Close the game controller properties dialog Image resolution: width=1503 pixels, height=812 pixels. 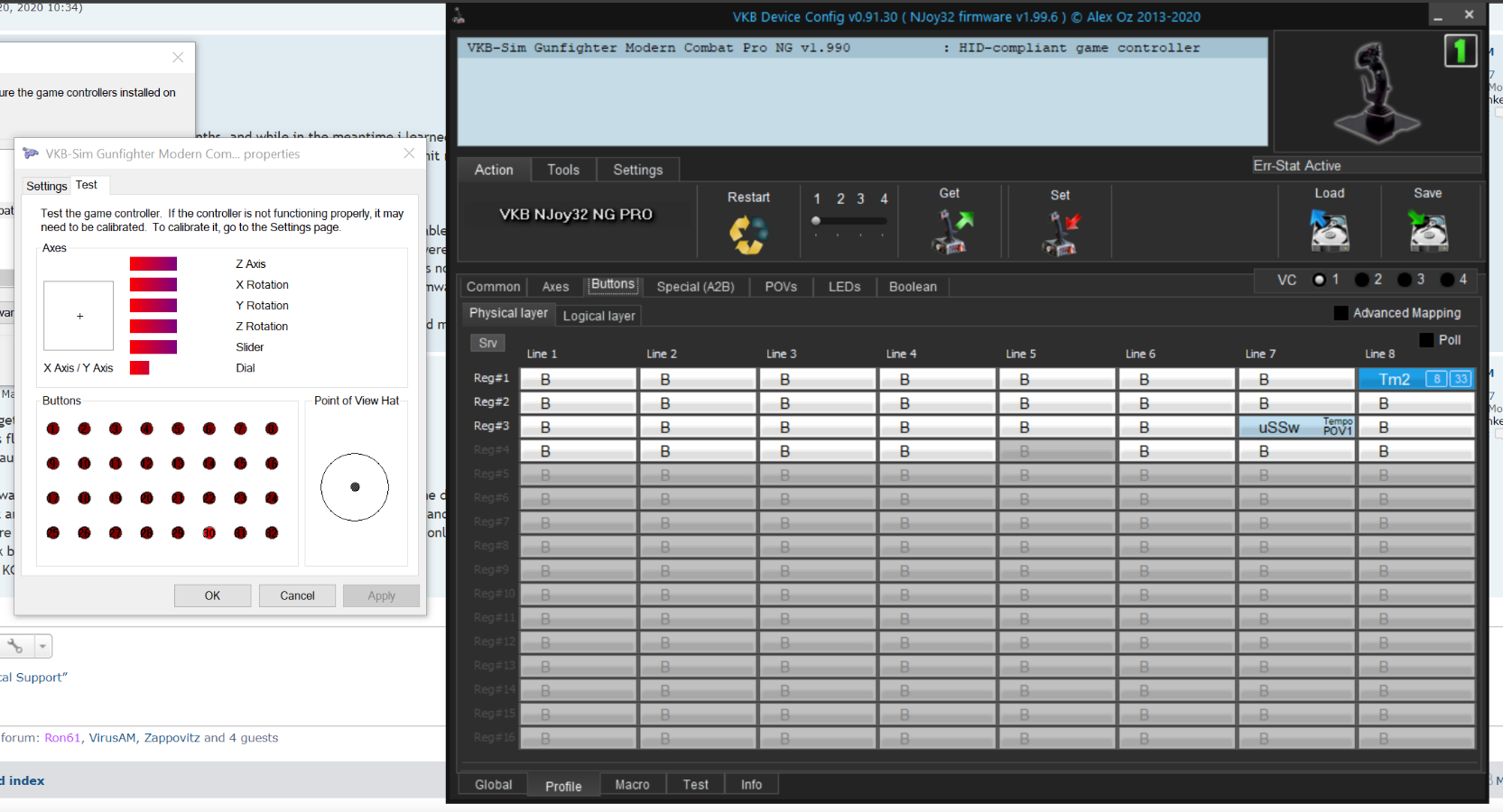pyautogui.click(x=409, y=153)
